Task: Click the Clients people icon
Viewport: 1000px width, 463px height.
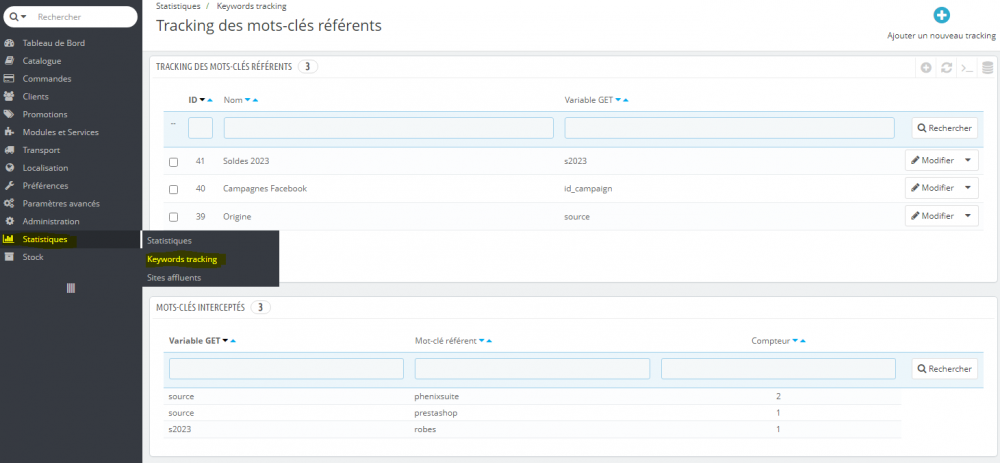Action: point(9,97)
